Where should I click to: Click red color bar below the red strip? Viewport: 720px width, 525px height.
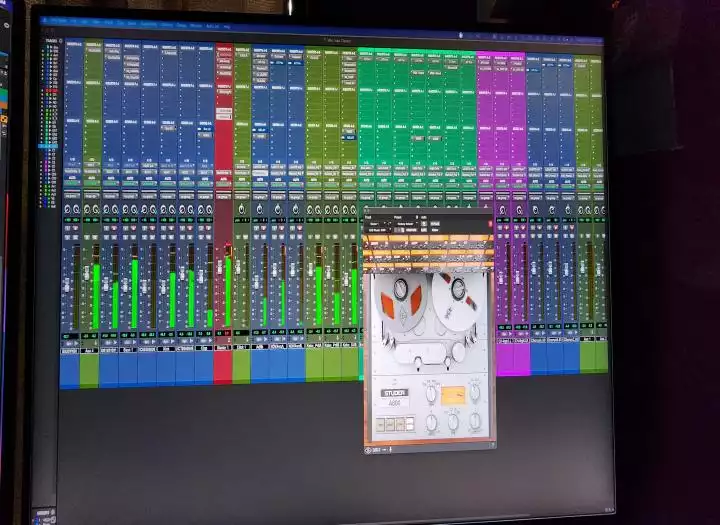click(x=223, y=367)
